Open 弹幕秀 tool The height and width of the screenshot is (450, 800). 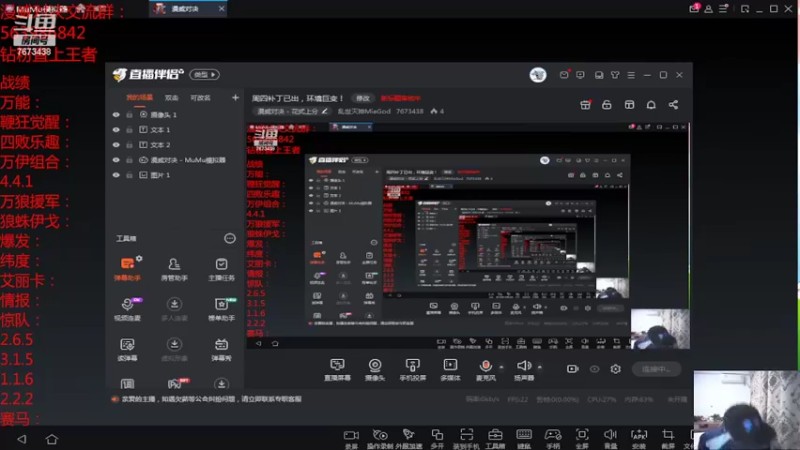[x=221, y=349]
